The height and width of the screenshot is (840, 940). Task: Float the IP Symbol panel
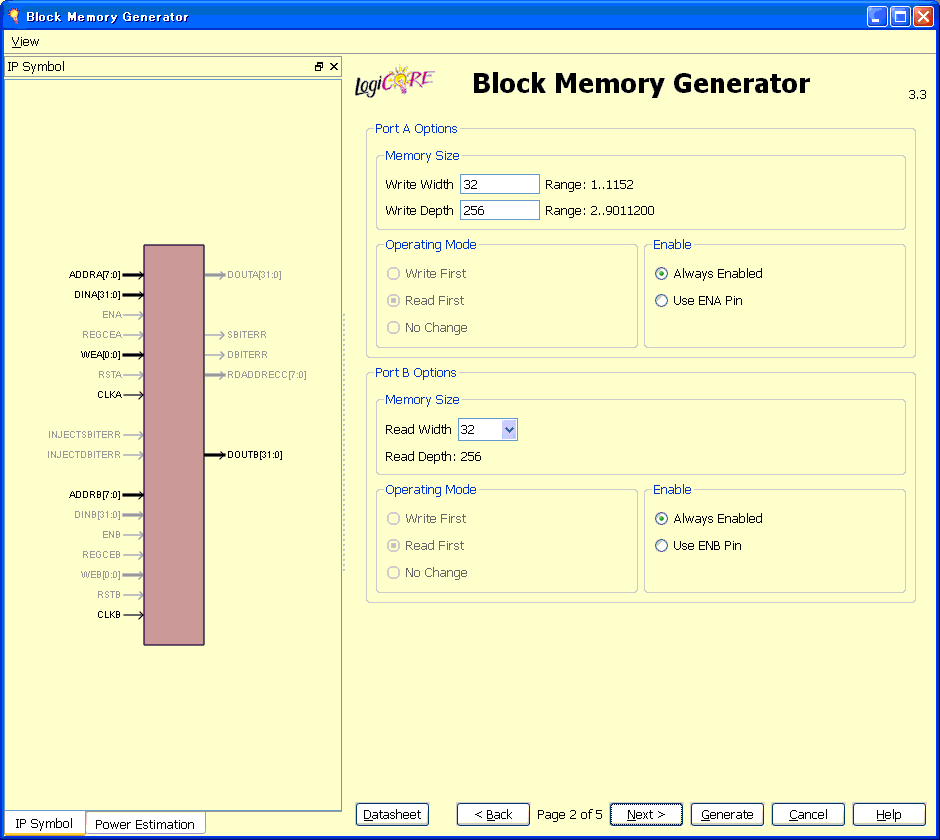pos(319,67)
